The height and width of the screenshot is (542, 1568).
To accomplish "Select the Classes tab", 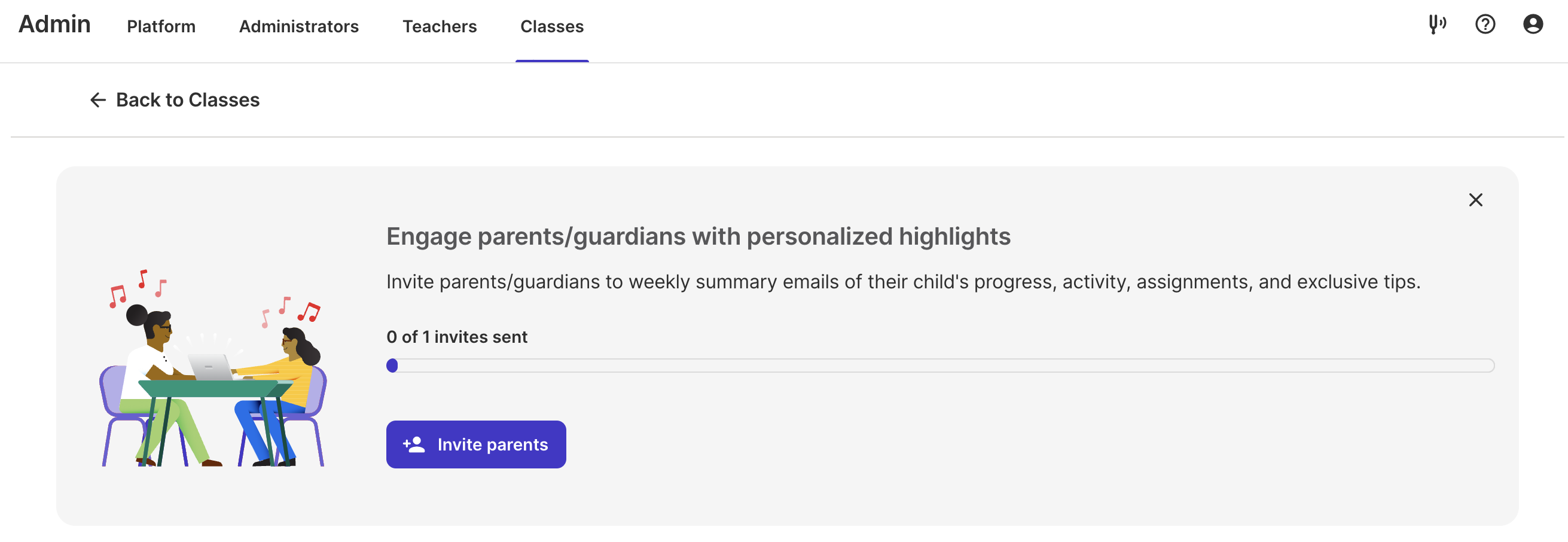I will point(551,26).
